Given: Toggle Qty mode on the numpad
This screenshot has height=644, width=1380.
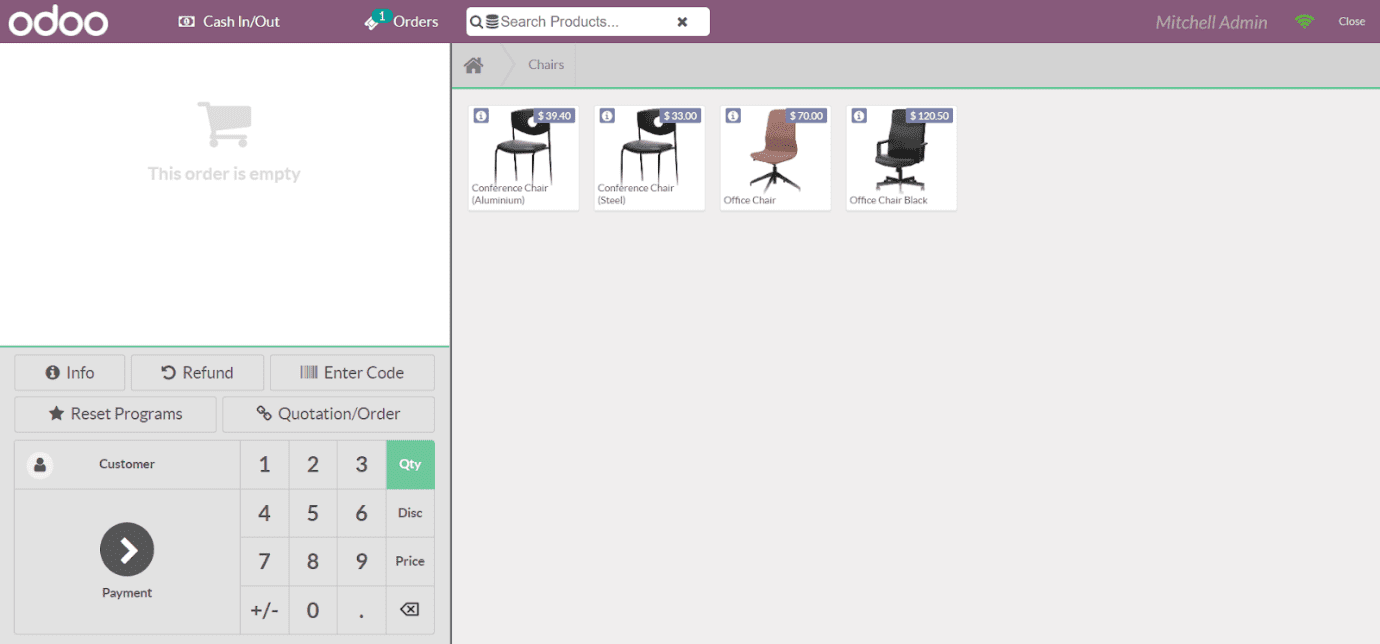Looking at the screenshot, I should [x=410, y=464].
